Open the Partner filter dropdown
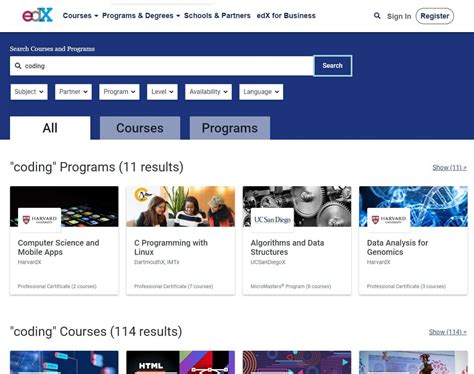 (x=73, y=92)
